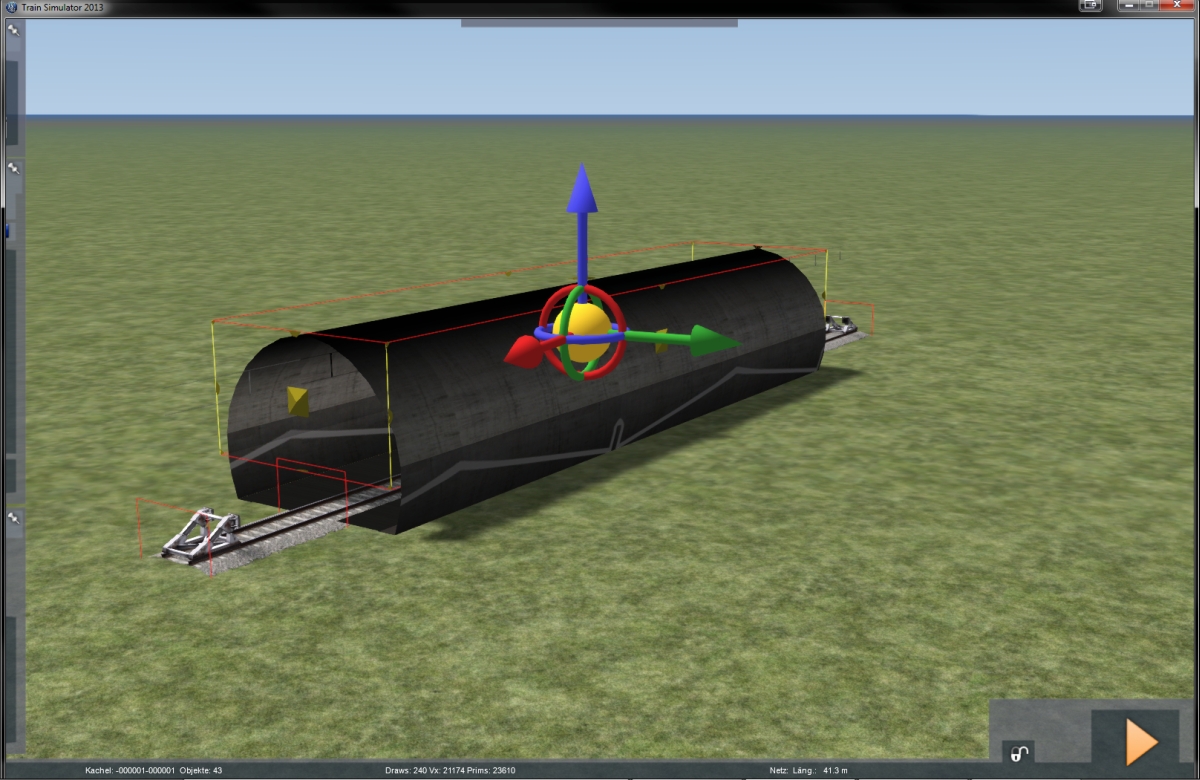Screen dimensions: 1200x780
Task: Start the scenario with the orange play button
Action: tap(1141, 741)
